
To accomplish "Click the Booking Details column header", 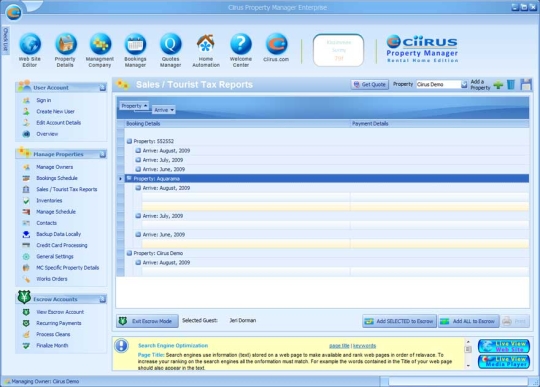I will (x=237, y=124).
